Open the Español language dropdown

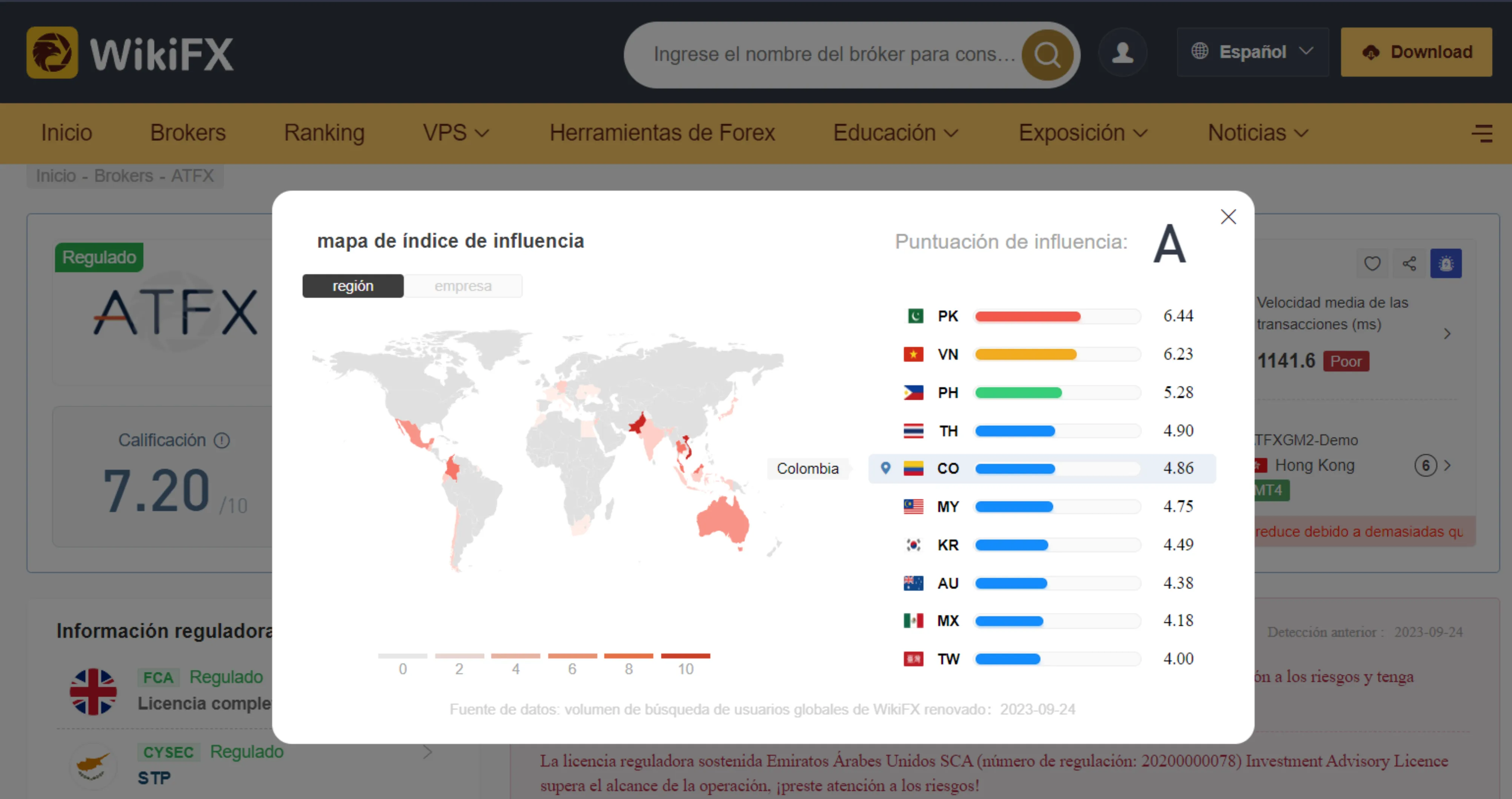(1252, 52)
